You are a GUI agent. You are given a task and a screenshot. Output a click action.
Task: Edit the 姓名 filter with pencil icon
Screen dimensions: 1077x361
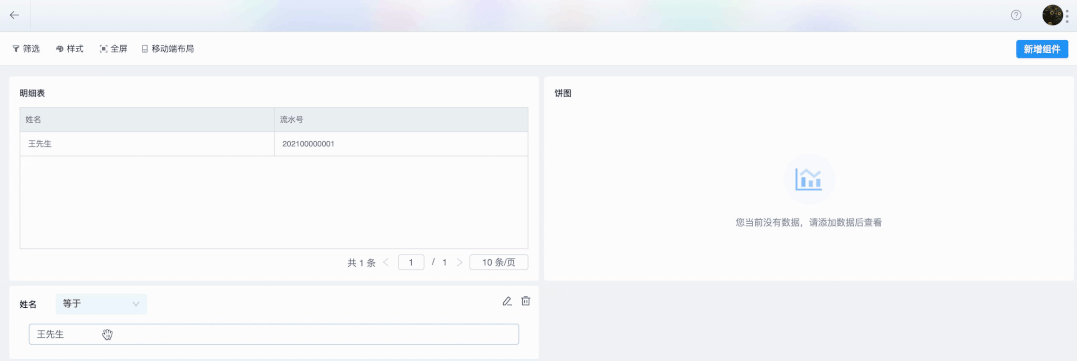click(507, 301)
